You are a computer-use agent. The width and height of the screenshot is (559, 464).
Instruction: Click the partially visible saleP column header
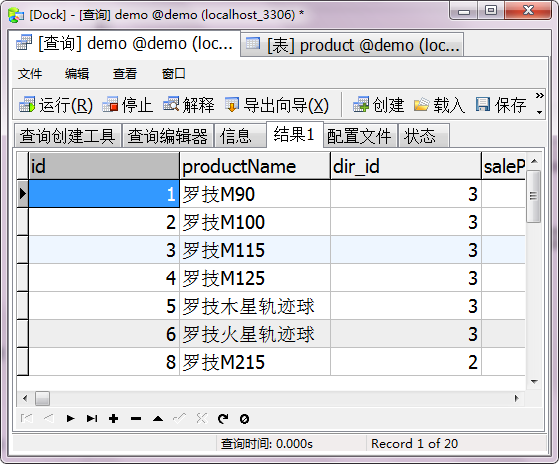pyautogui.click(x=503, y=166)
